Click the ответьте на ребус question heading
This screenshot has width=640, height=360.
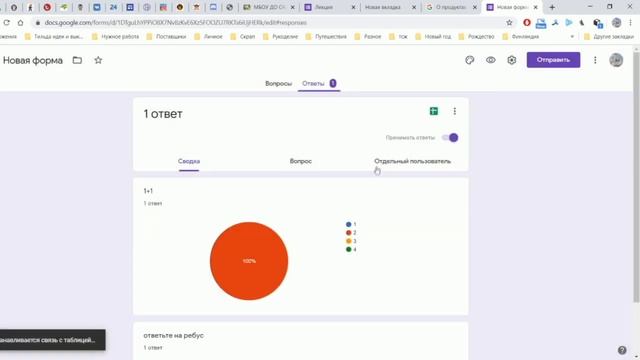[x=173, y=336]
